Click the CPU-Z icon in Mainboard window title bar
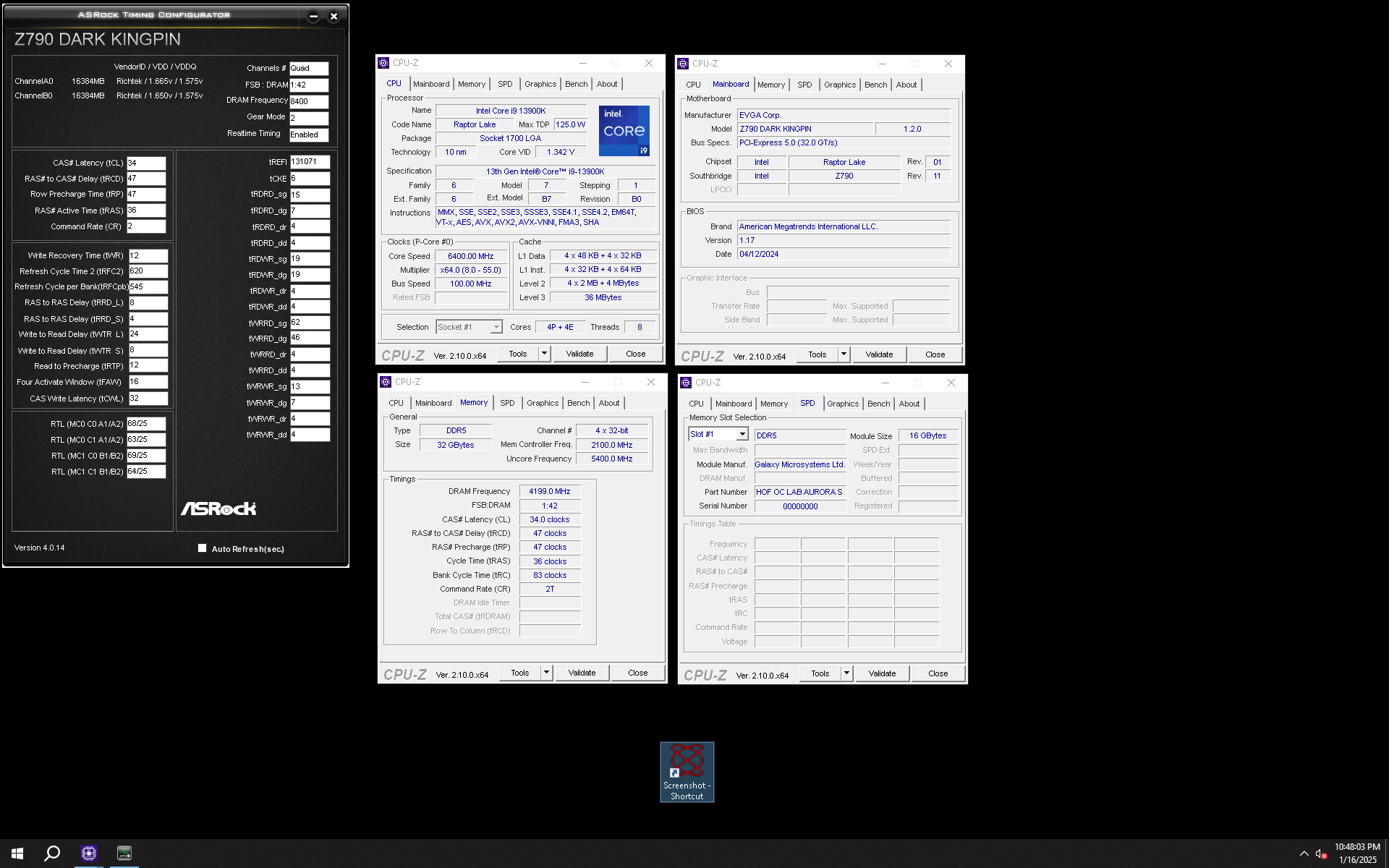This screenshot has height=868, width=1389. (x=683, y=64)
